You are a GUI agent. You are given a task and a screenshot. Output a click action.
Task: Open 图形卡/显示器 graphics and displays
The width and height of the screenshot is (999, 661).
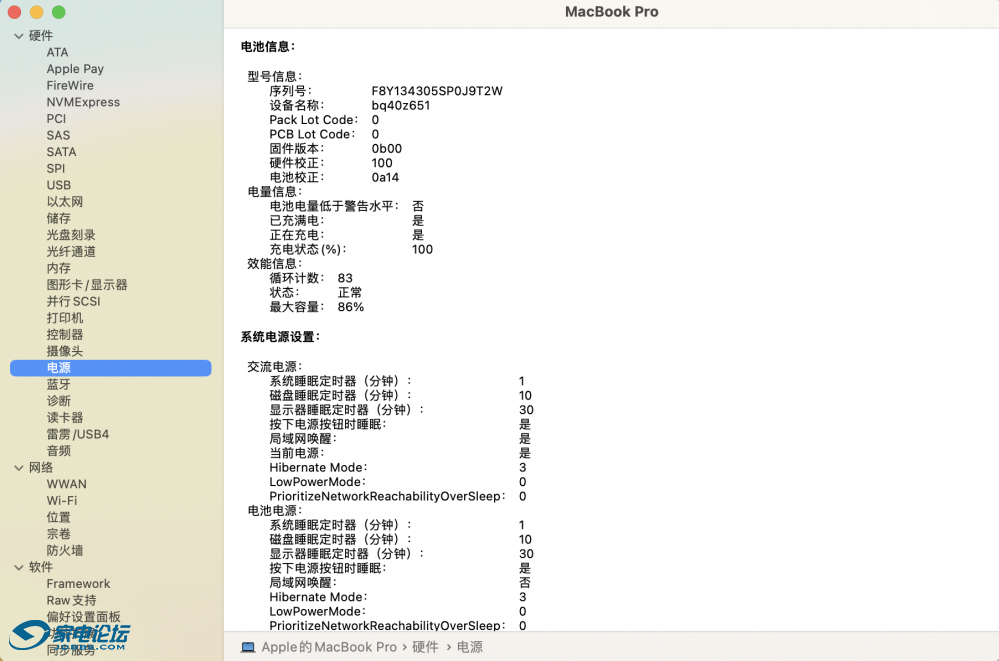click(x=87, y=284)
